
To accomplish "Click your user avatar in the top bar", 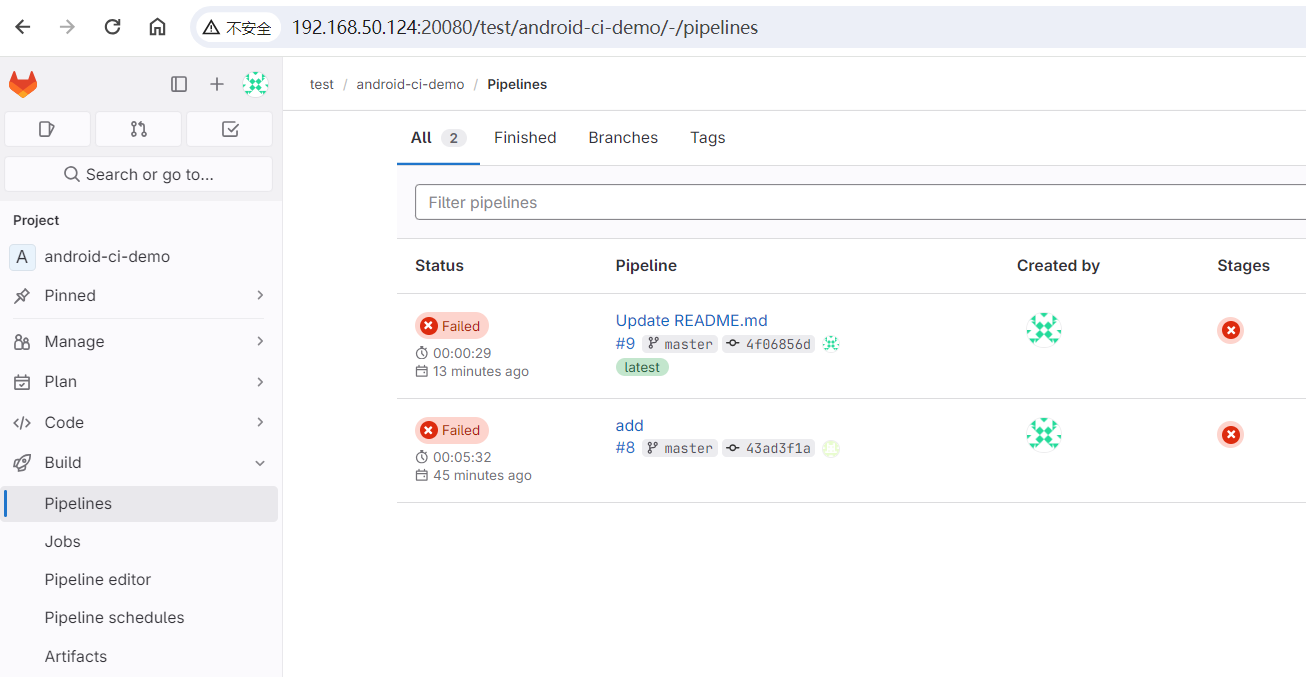I will [256, 84].
